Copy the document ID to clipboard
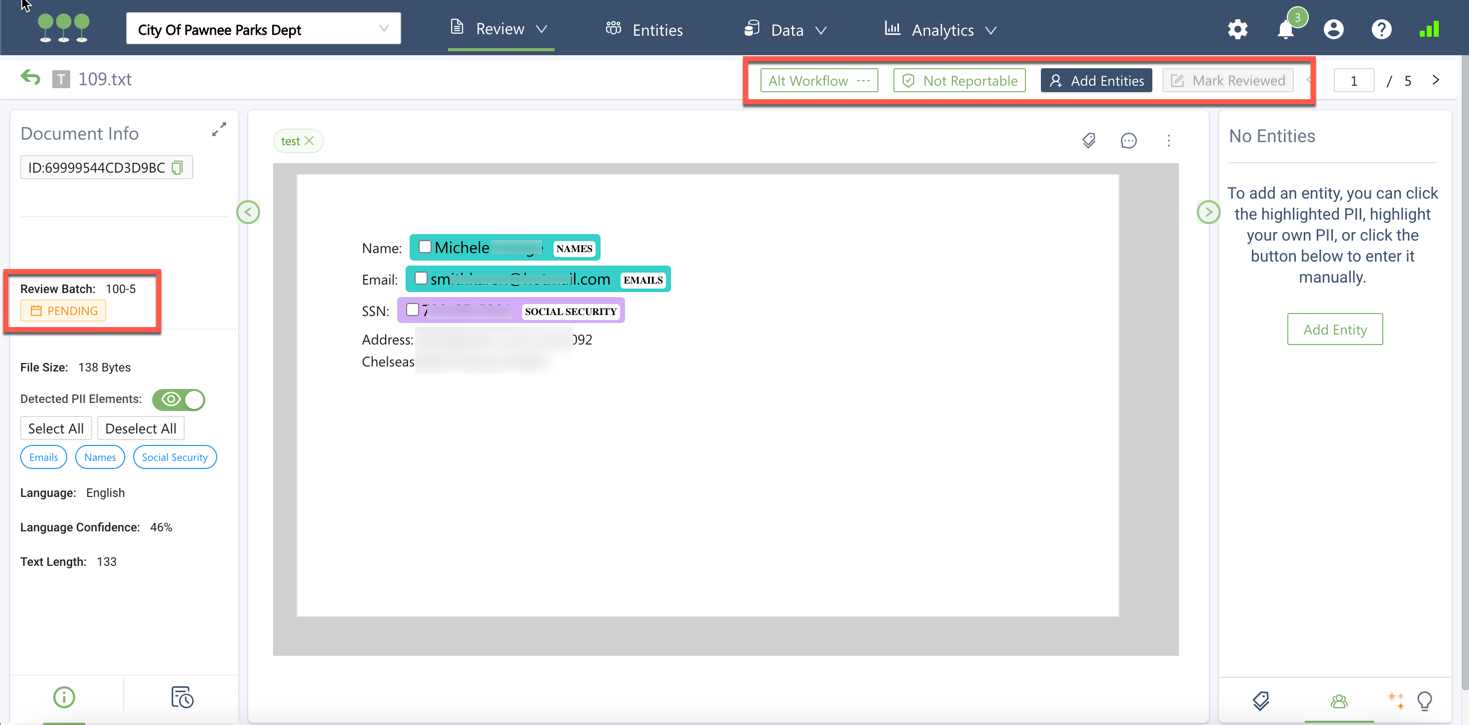Image resolution: width=1469 pixels, height=725 pixels. 178,168
